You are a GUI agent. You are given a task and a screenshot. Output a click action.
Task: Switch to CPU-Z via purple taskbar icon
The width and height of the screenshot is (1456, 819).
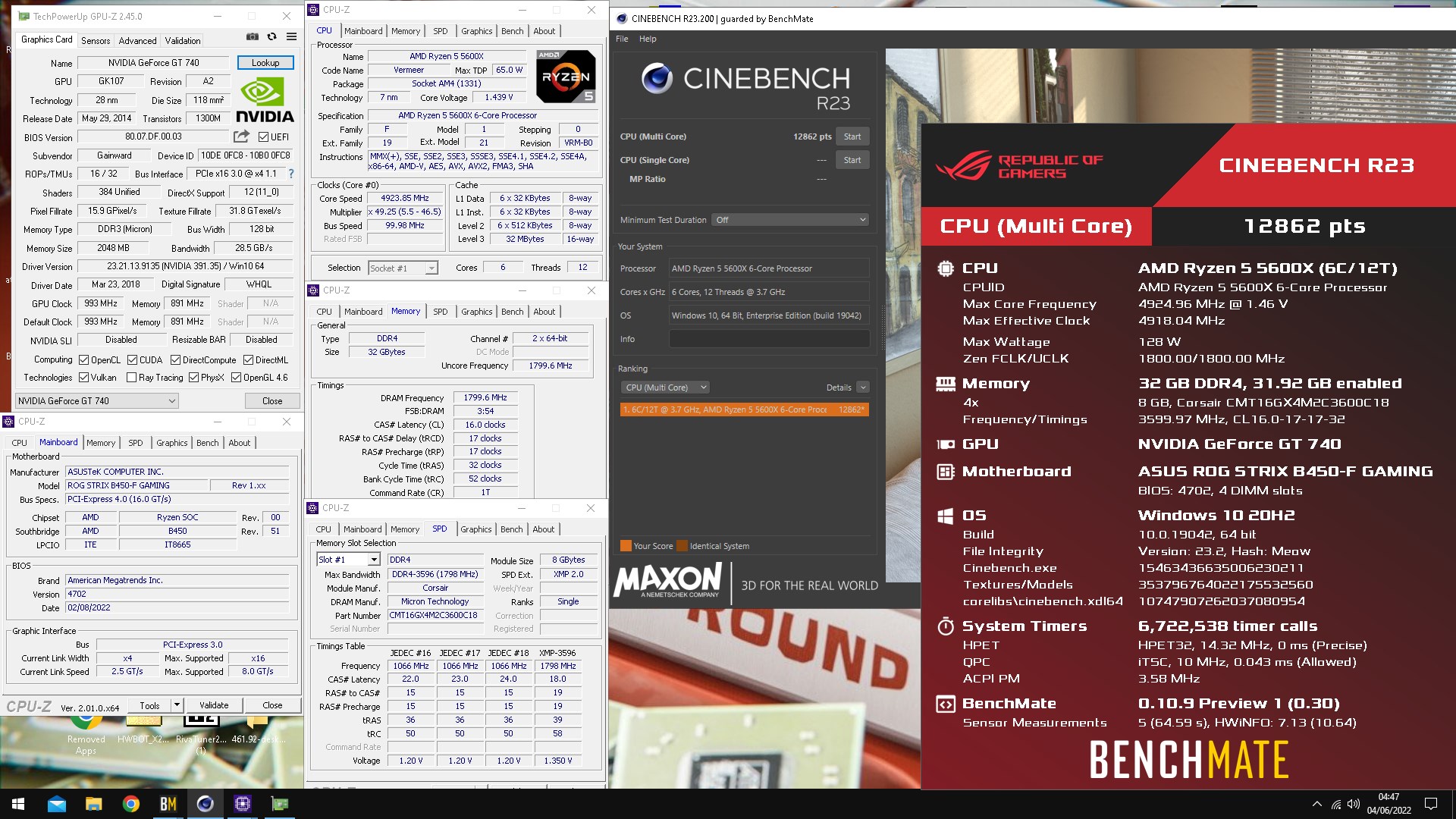click(243, 804)
